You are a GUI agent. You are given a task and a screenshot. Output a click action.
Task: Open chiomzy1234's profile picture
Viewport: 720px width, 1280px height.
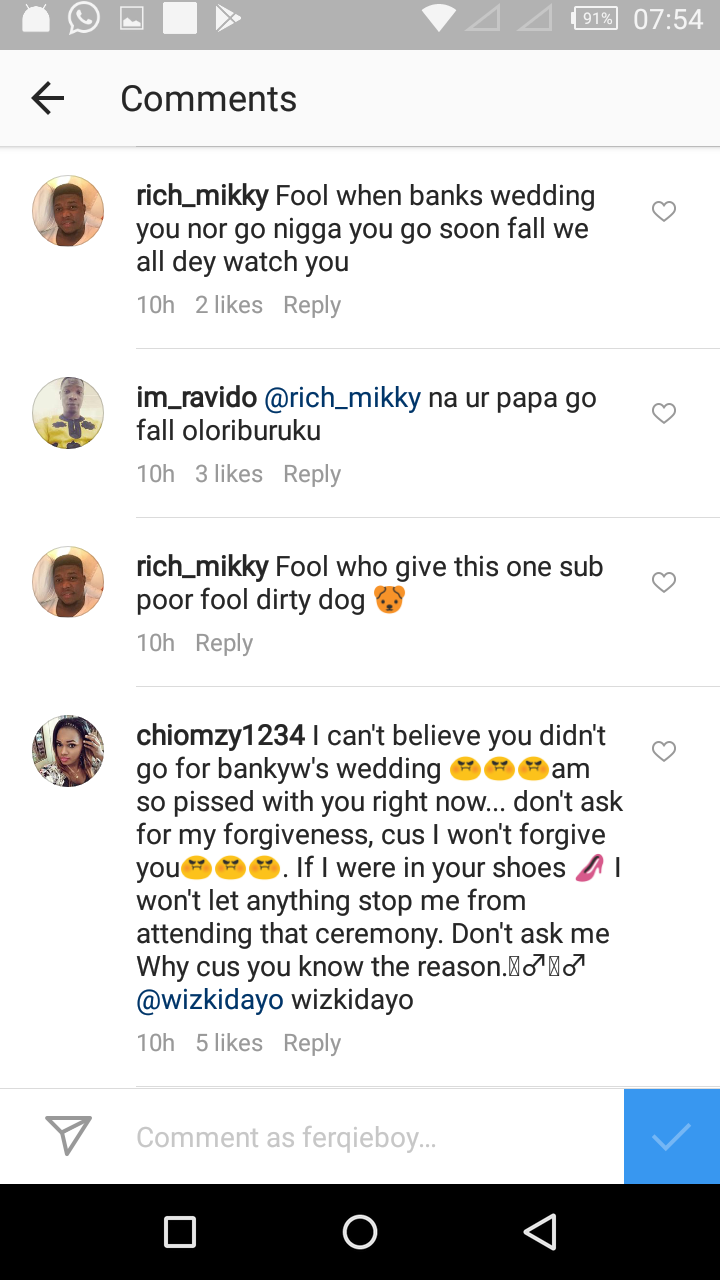[68, 751]
